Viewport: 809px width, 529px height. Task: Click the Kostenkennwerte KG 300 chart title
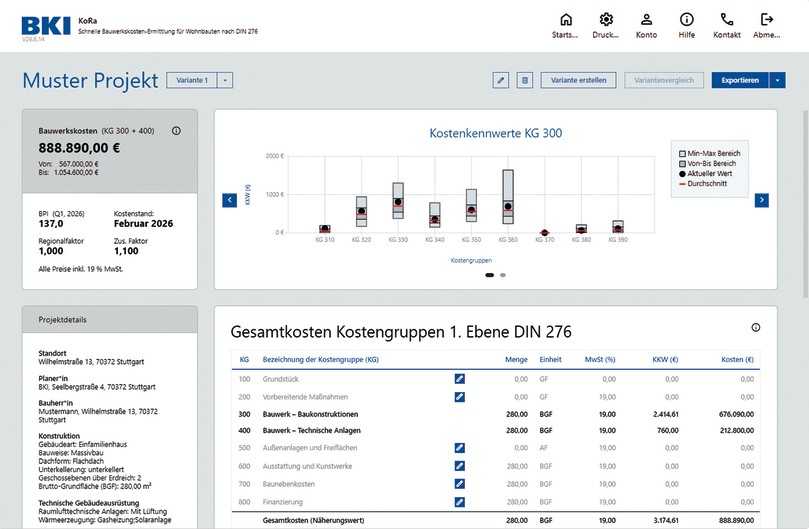496,133
